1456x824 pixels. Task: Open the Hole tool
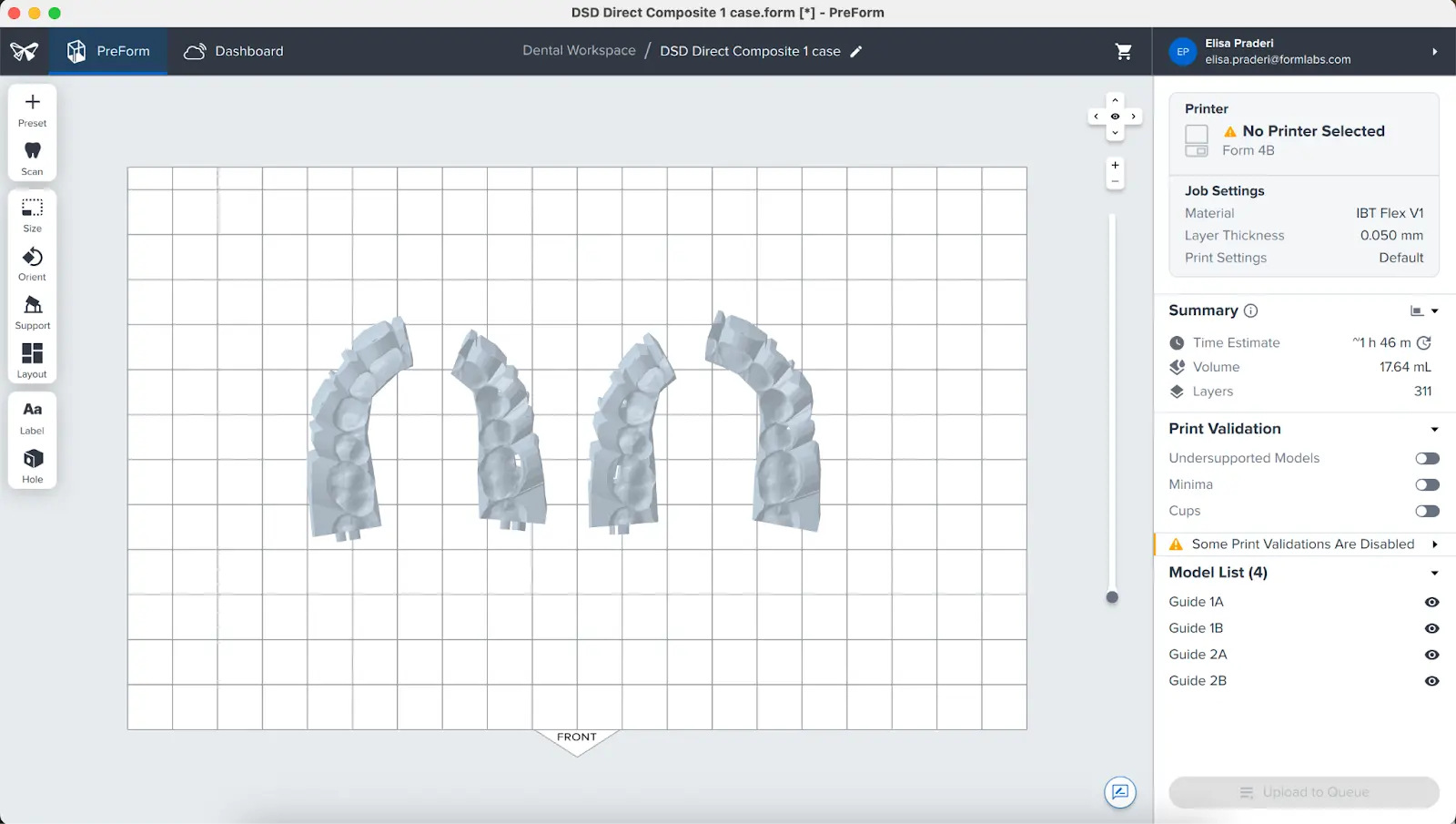tap(32, 465)
